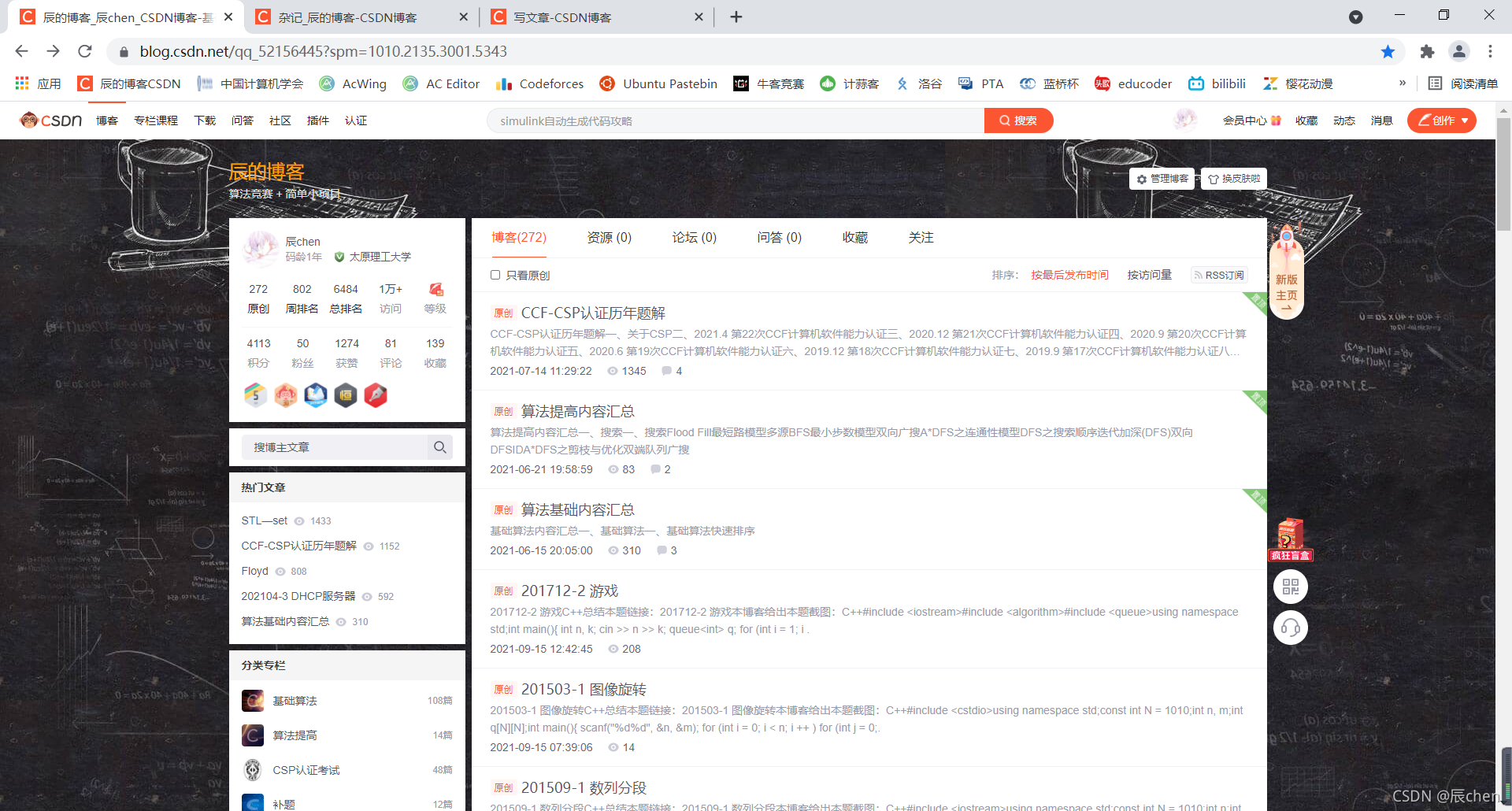This screenshot has width=1512, height=811.
Task: Click the CSDN search input field
Action: (736, 120)
